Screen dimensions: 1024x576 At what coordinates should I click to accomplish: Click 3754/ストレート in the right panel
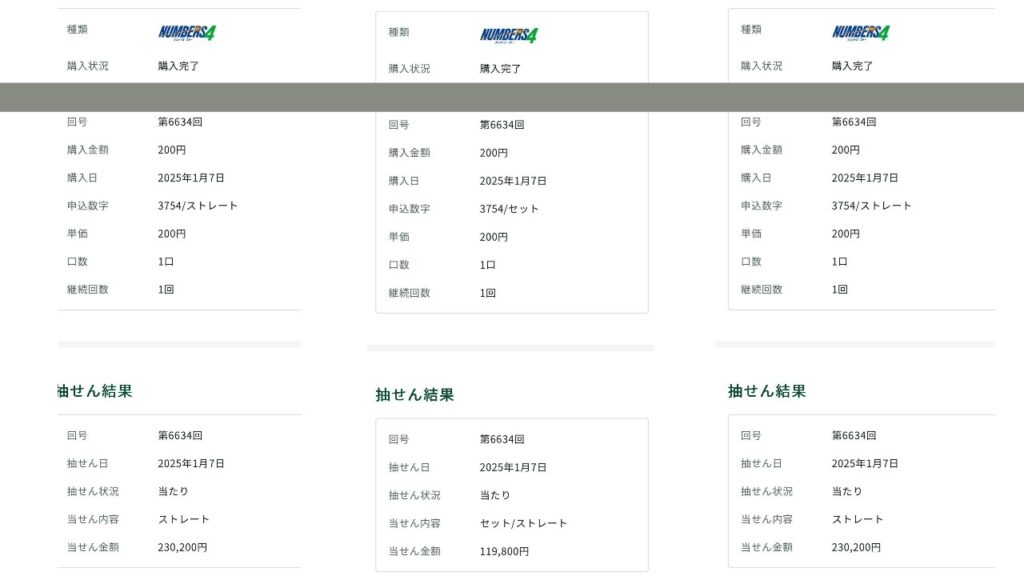click(x=871, y=205)
